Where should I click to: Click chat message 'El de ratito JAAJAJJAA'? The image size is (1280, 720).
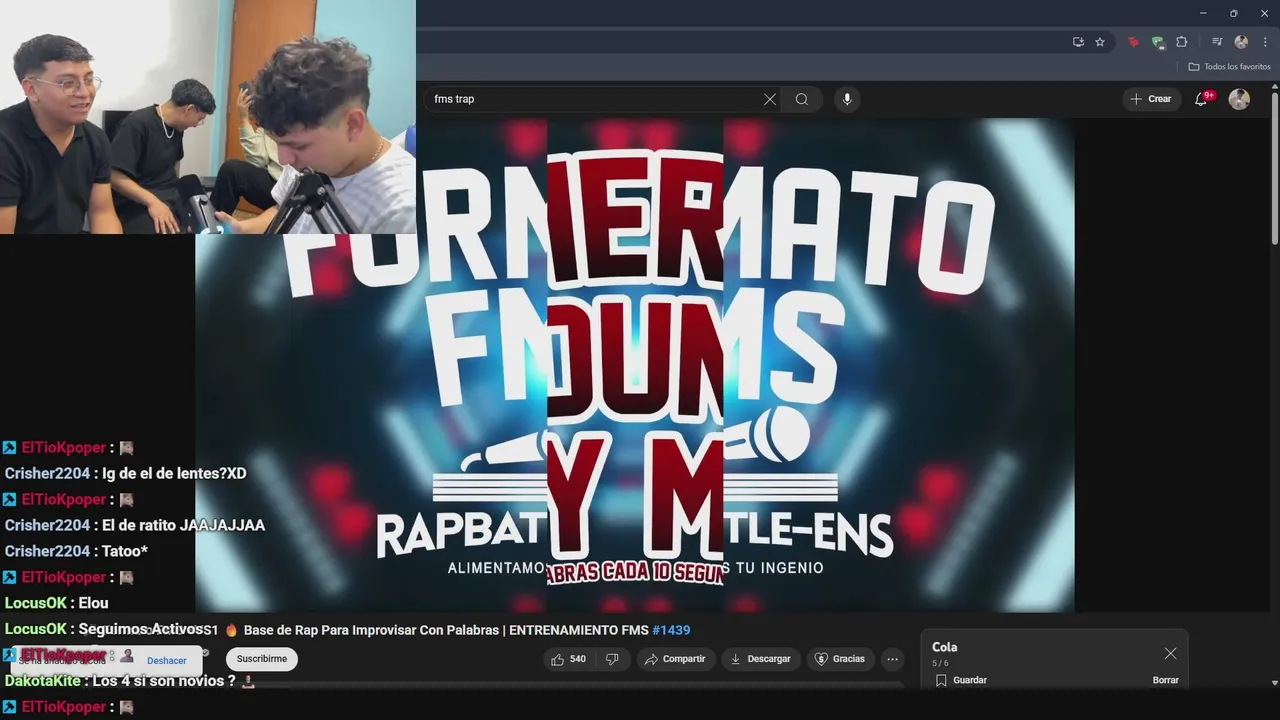(x=184, y=525)
